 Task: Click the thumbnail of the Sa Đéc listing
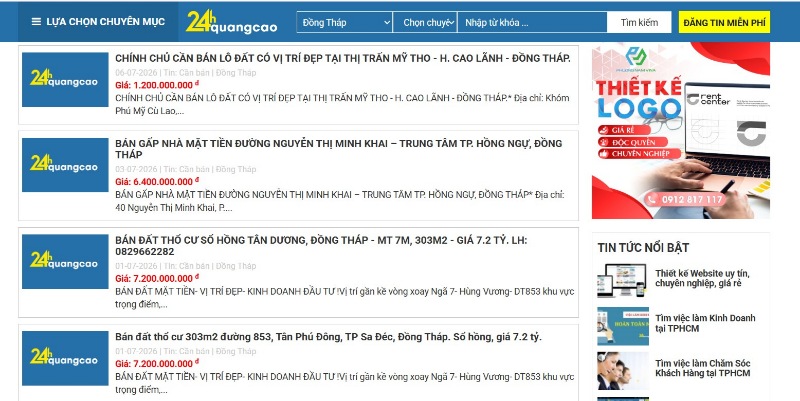point(65,358)
